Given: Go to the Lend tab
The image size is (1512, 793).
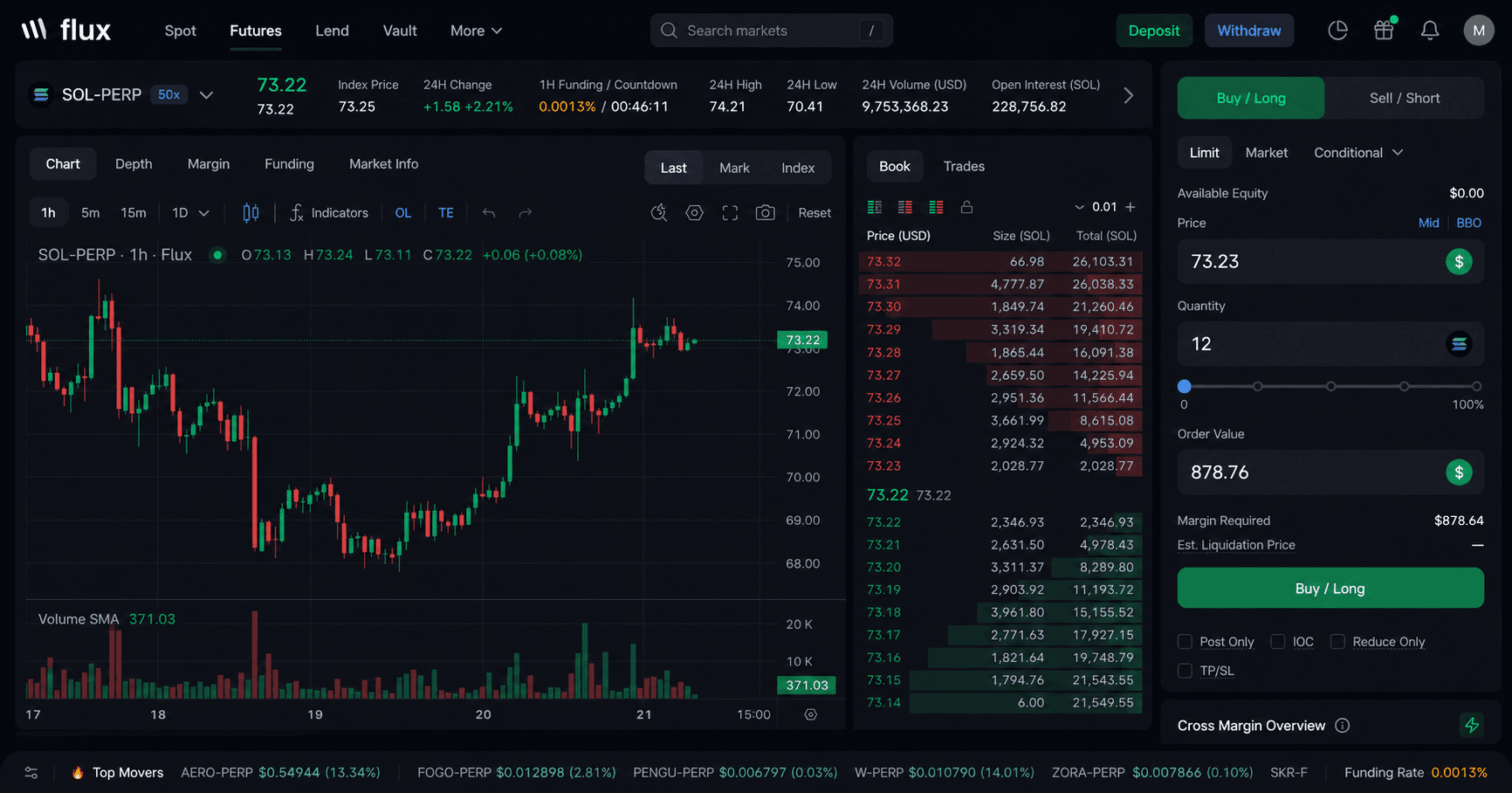Looking at the screenshot, I should (x=333, y=31).
